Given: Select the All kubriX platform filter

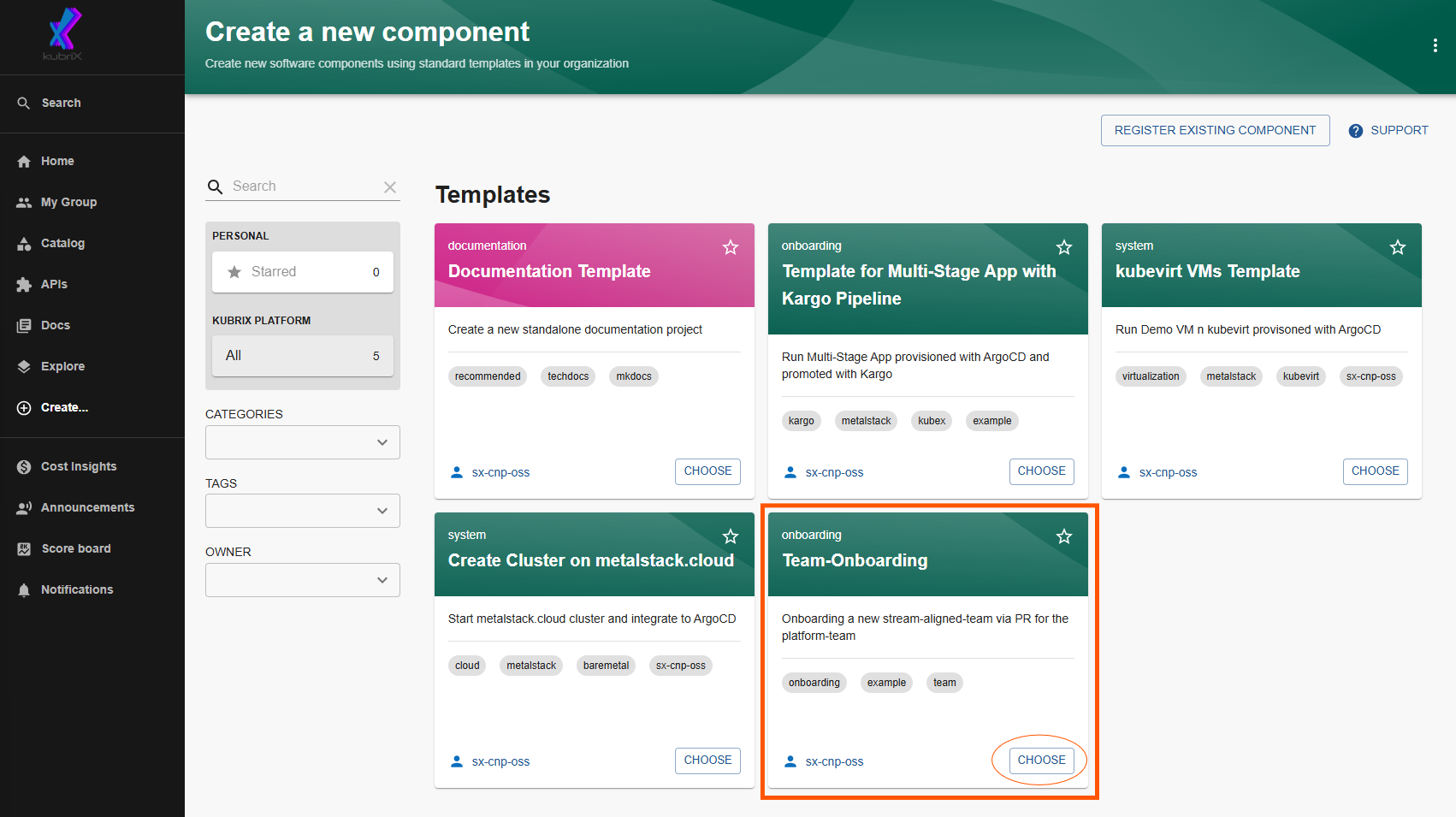Looking at the screenshot, I should 303,356.
